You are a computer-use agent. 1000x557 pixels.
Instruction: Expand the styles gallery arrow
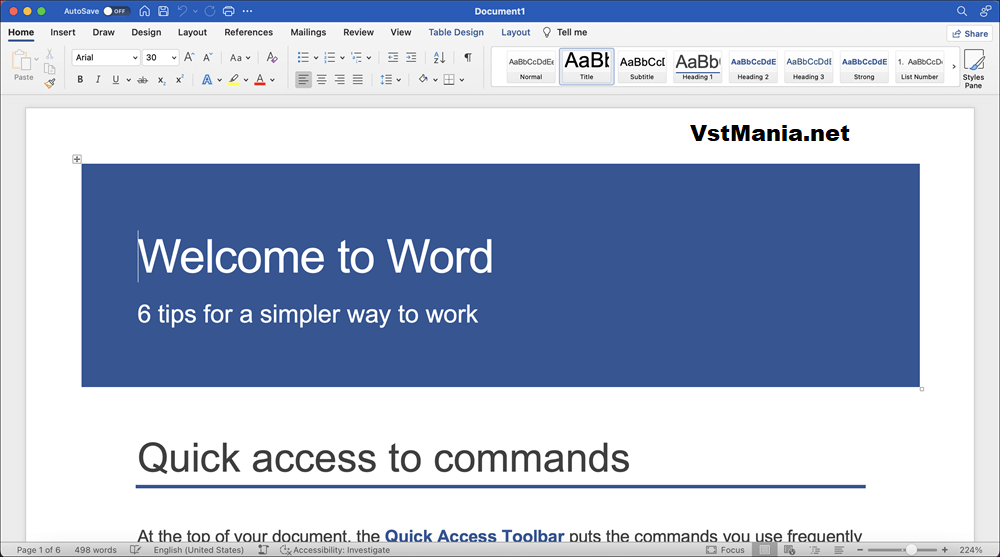953,66
